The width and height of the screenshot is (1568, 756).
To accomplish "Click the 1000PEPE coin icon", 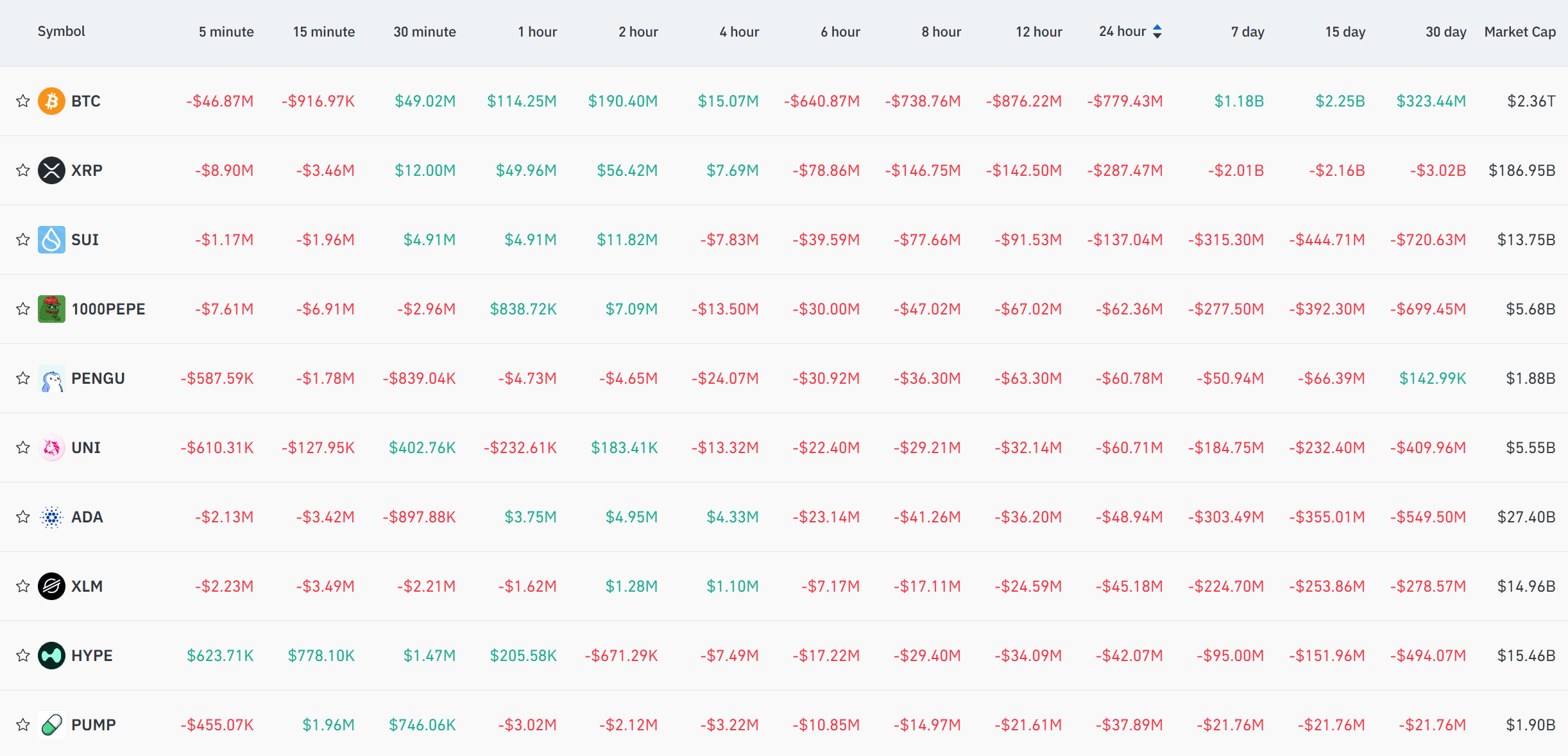I will tap(51, 309).
